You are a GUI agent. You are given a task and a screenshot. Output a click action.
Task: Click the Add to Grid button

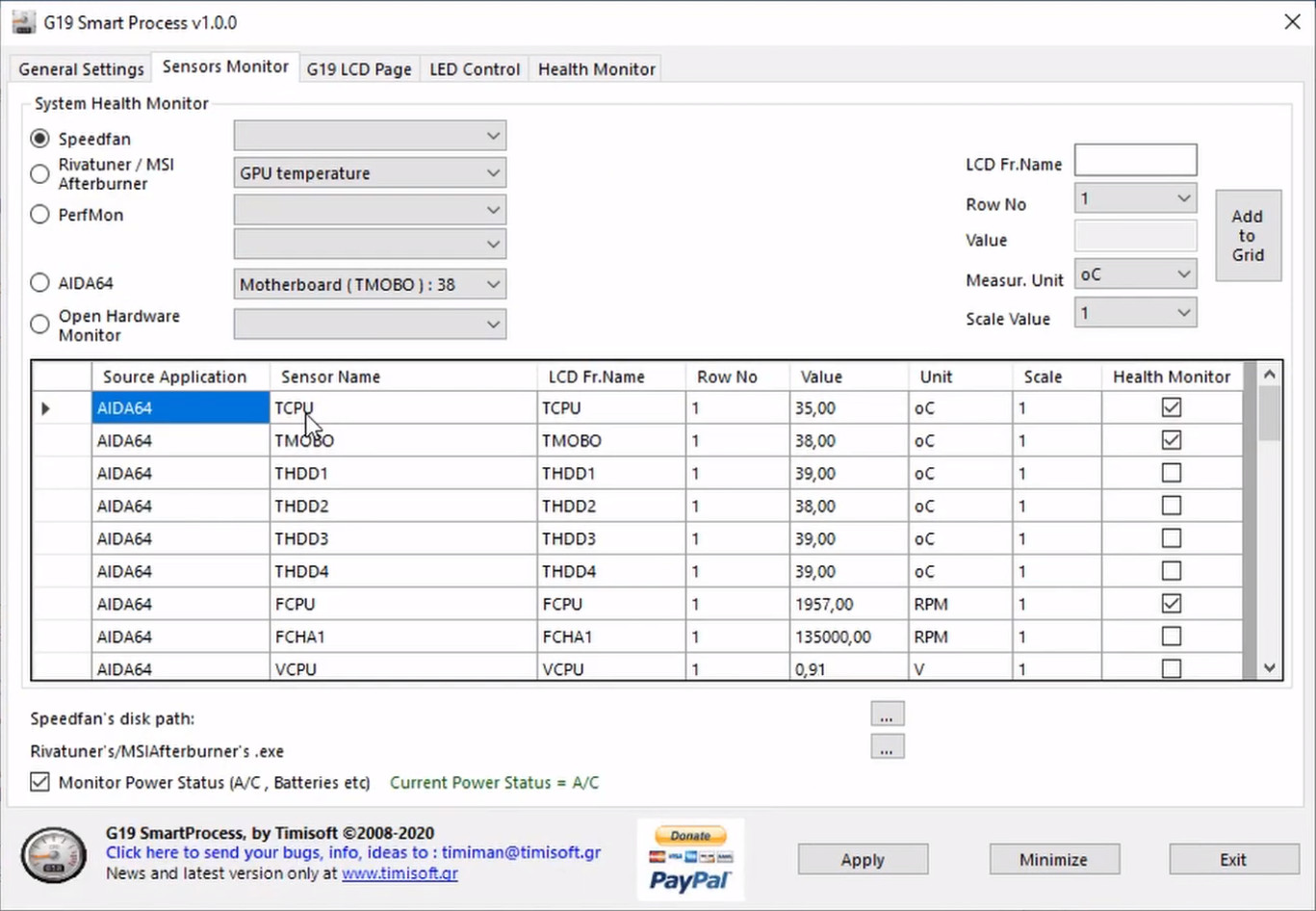(1248, 236)
